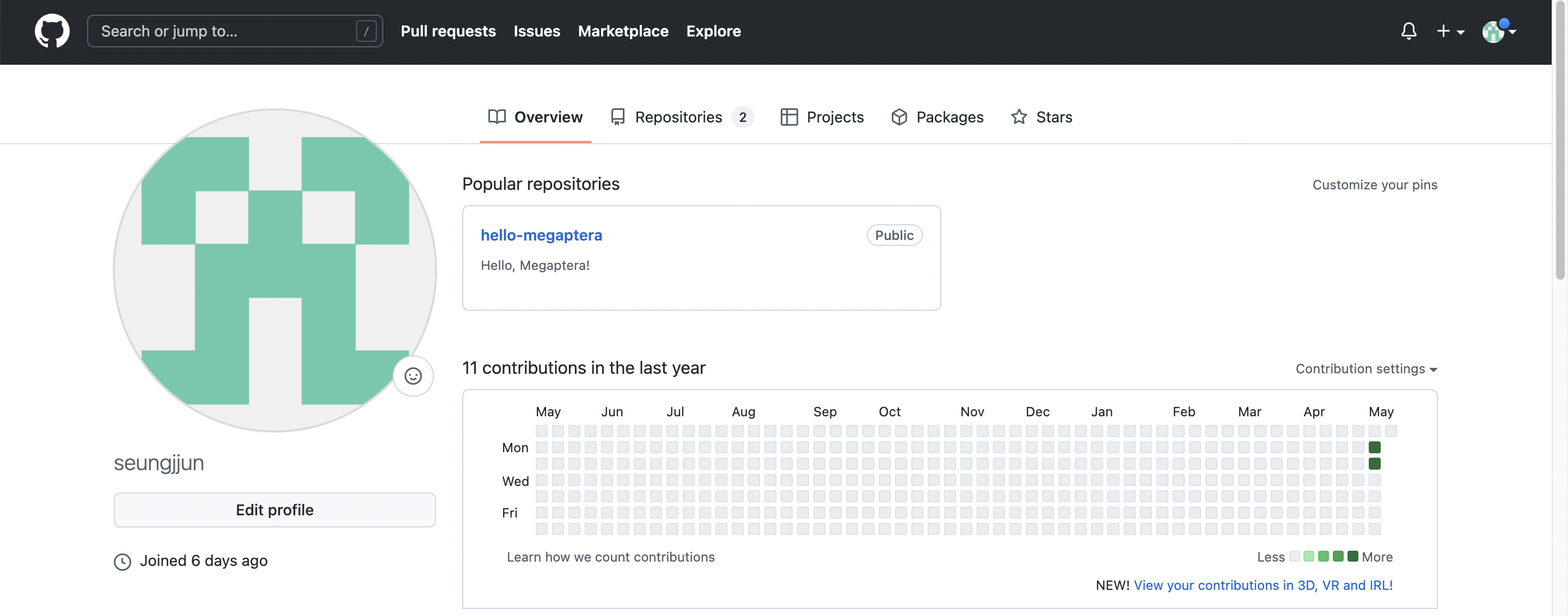Open Pull requests in top navigation

(x=448, y=31)
